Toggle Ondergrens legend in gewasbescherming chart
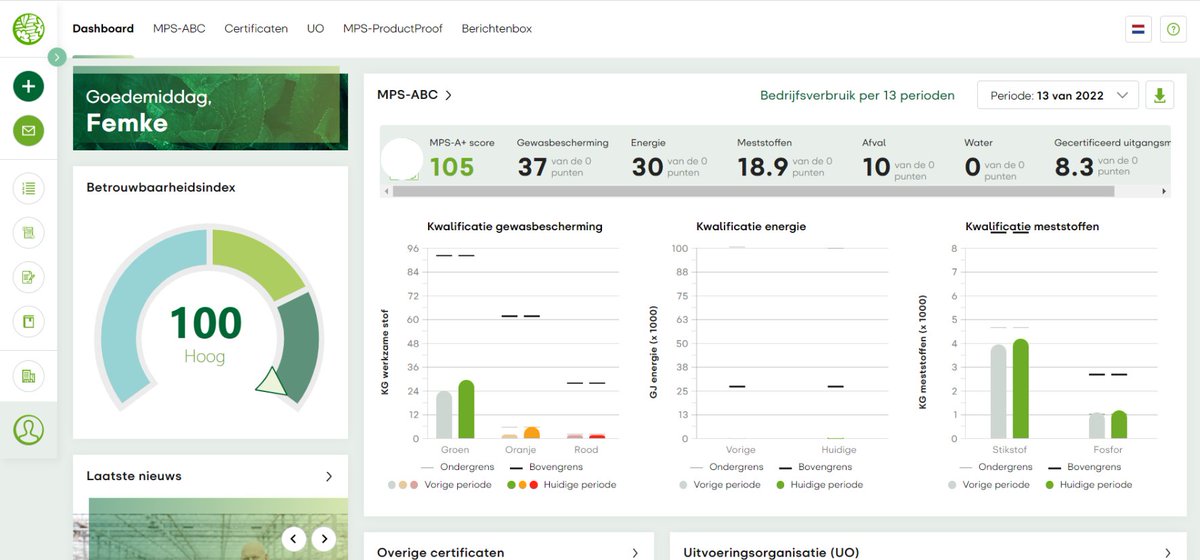The image size is (1200, 560). (458, 467)
